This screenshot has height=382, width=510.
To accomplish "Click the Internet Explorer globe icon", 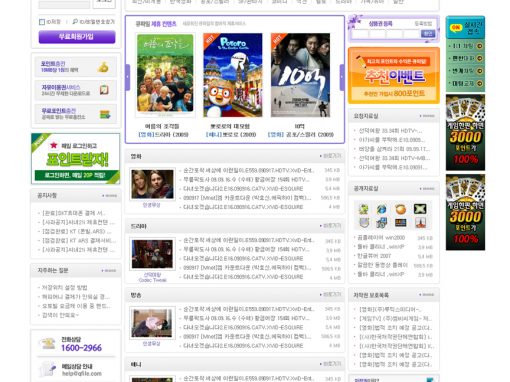I will [x=382, y=209].
